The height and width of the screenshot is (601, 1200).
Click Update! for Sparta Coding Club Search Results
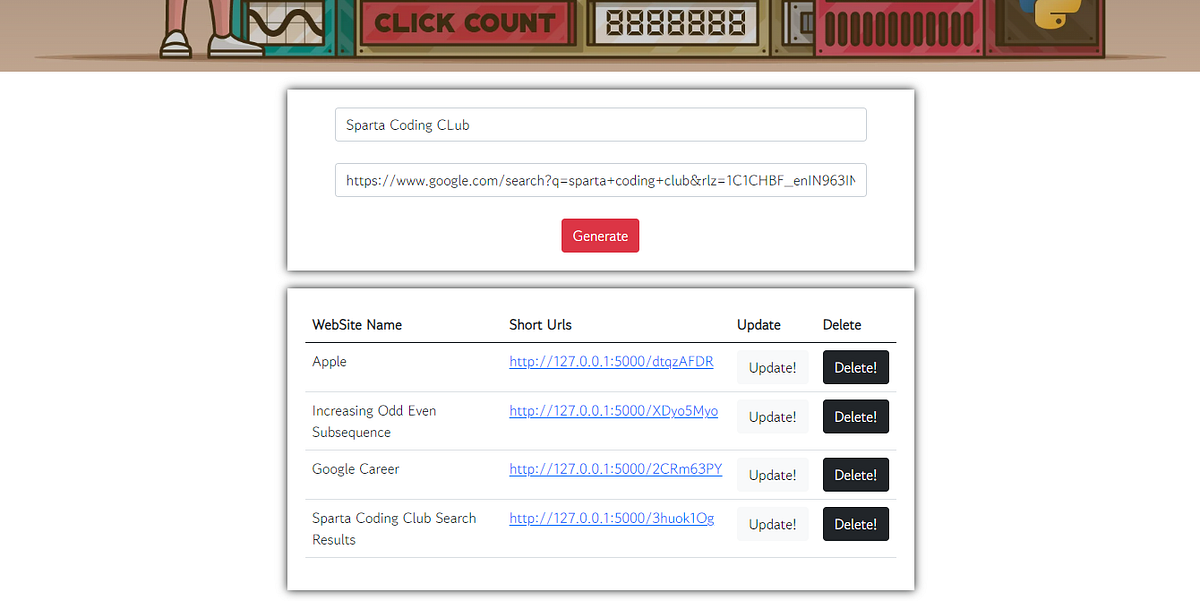point(772,523)
